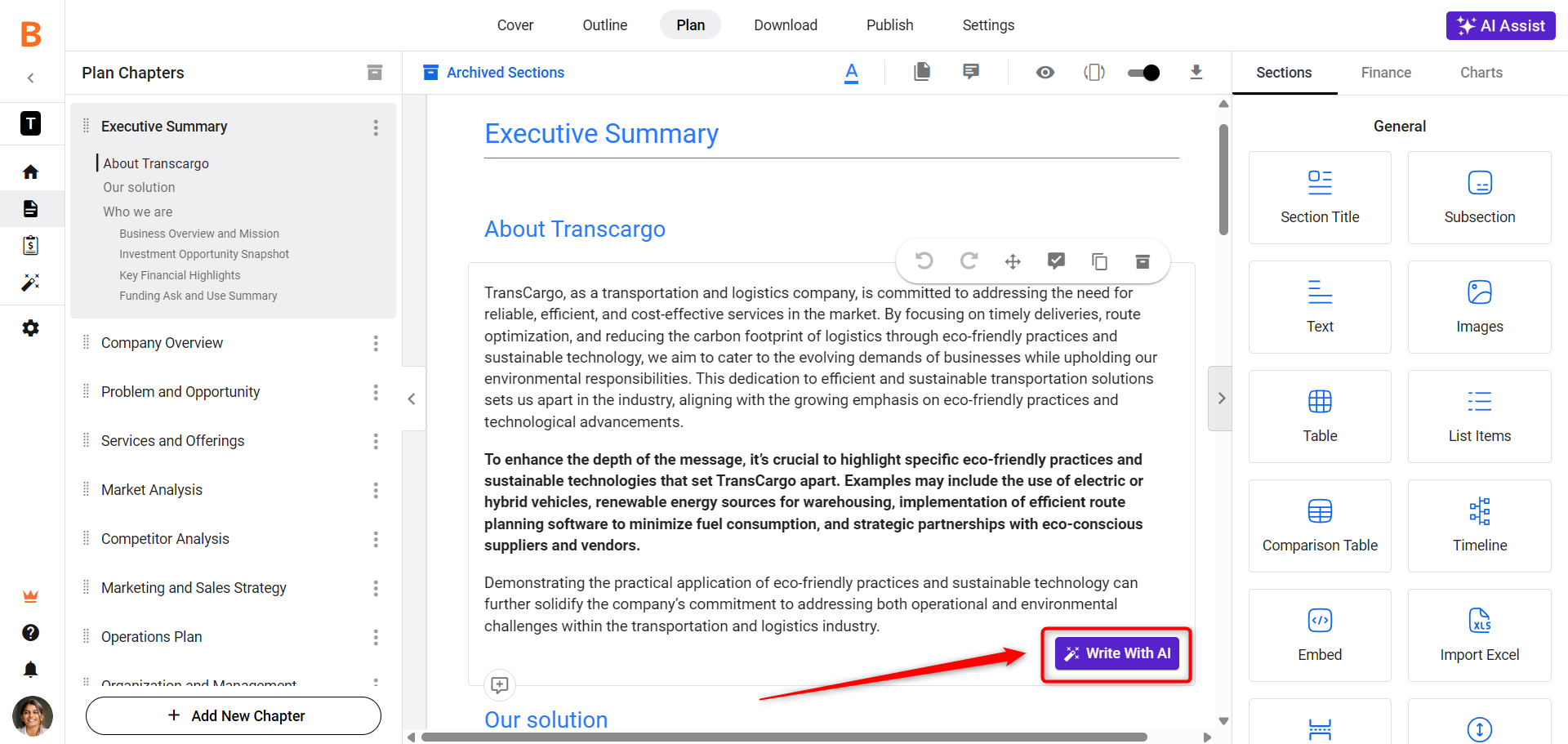Open Executive Summary chapter options menu
This screenshot has width=1568, height=744.
pos(376,127)
